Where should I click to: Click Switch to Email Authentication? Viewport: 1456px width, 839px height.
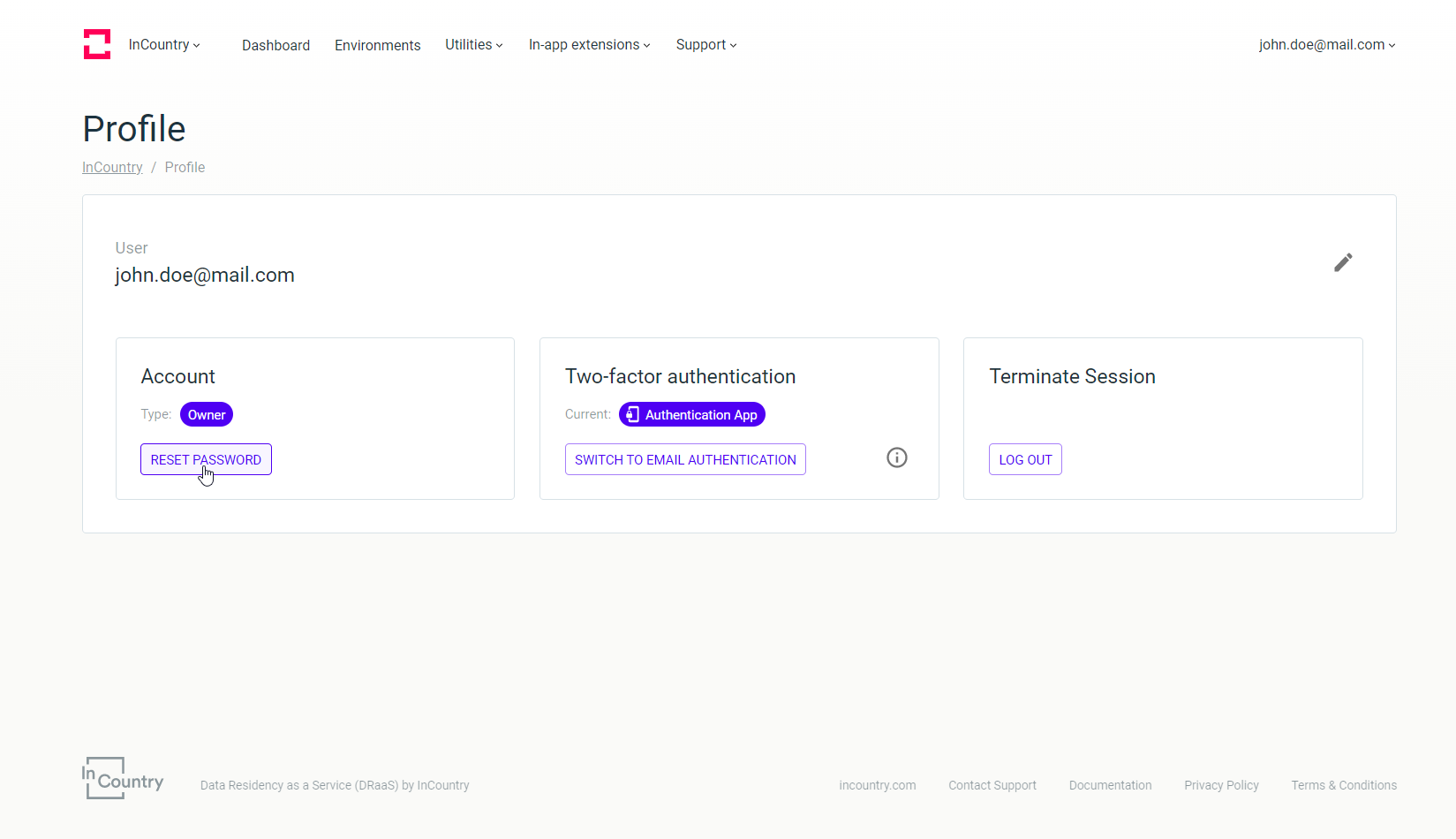(x=685, y=459)
